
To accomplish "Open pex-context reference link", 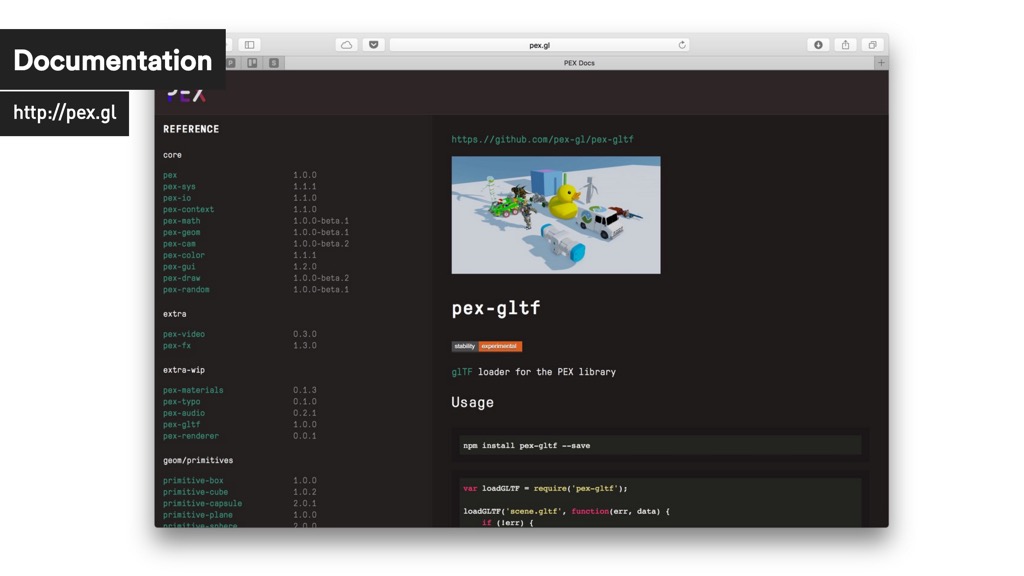I will [x=188, y=210].
